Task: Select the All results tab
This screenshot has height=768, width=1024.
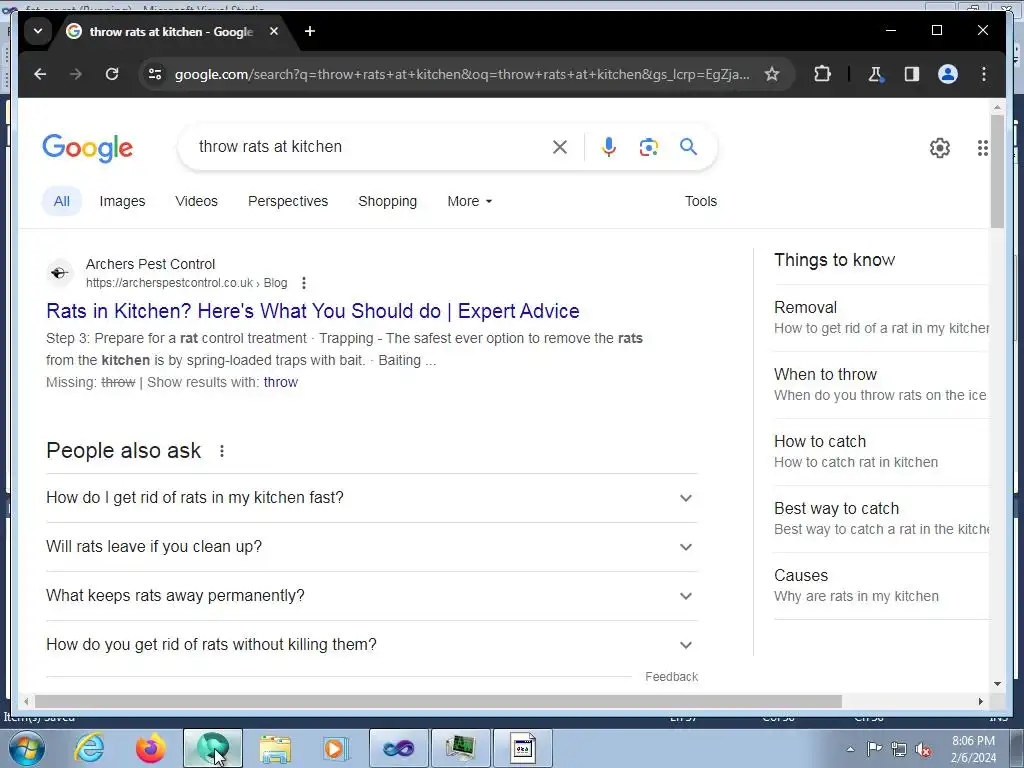Action: pos(61,201)
